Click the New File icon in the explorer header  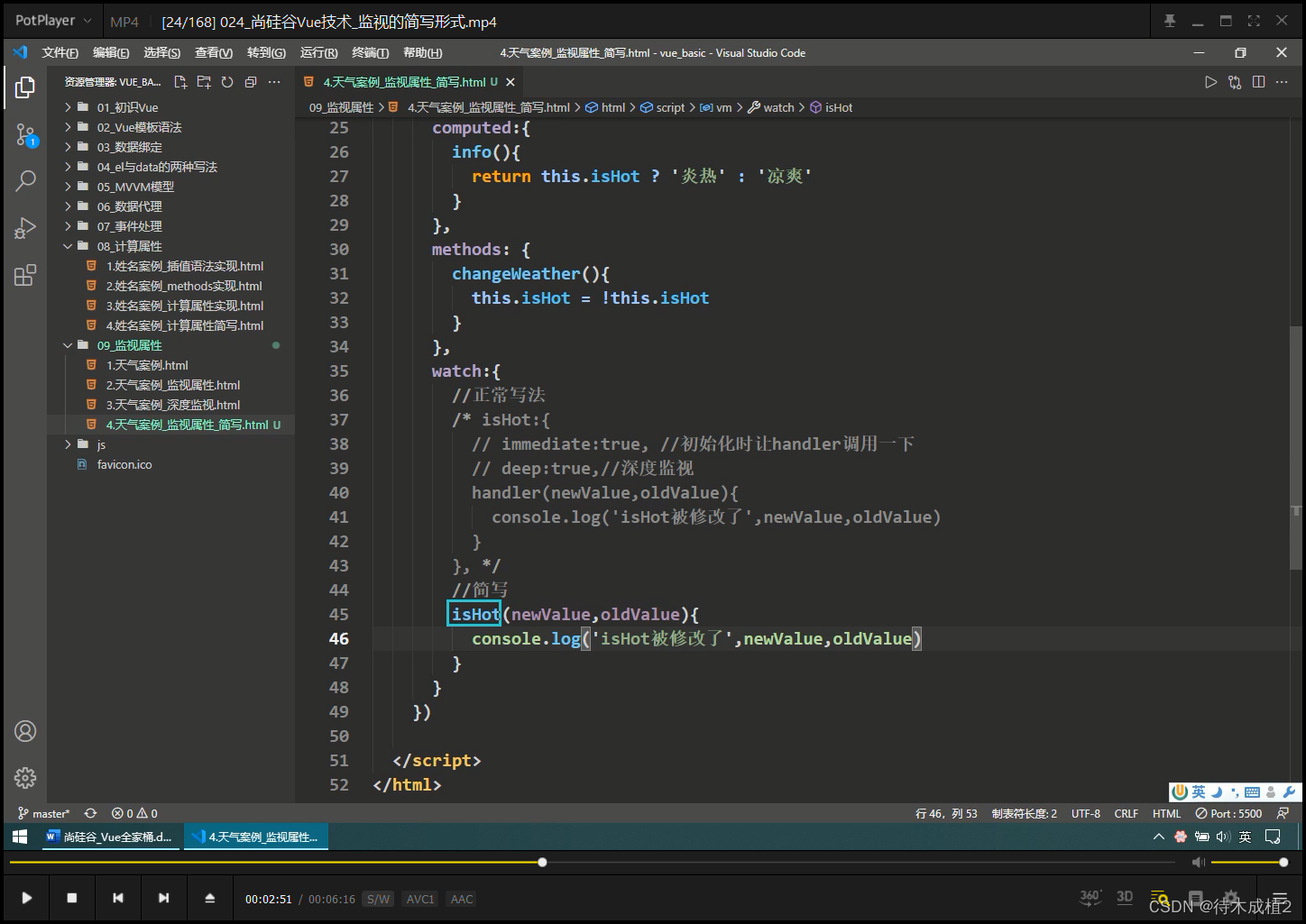pos(180,82)
